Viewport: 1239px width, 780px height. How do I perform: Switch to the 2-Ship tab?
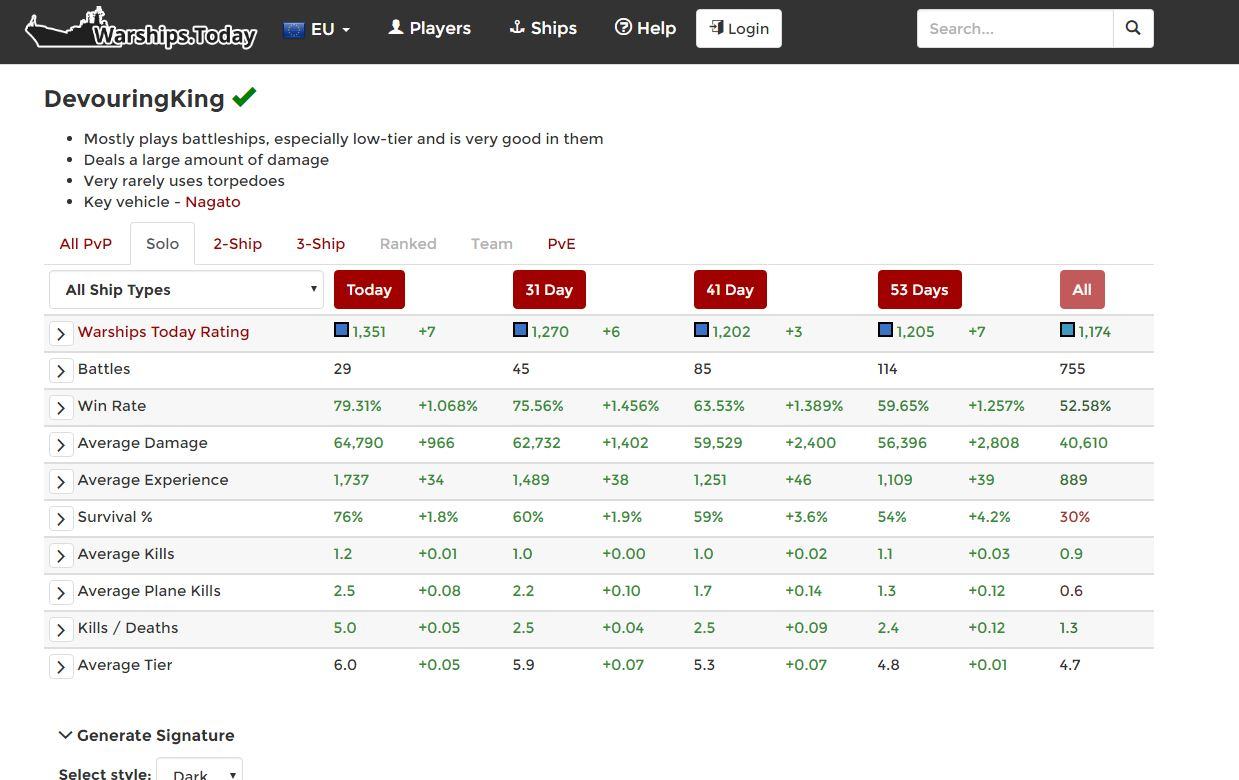tap(237, 243)
